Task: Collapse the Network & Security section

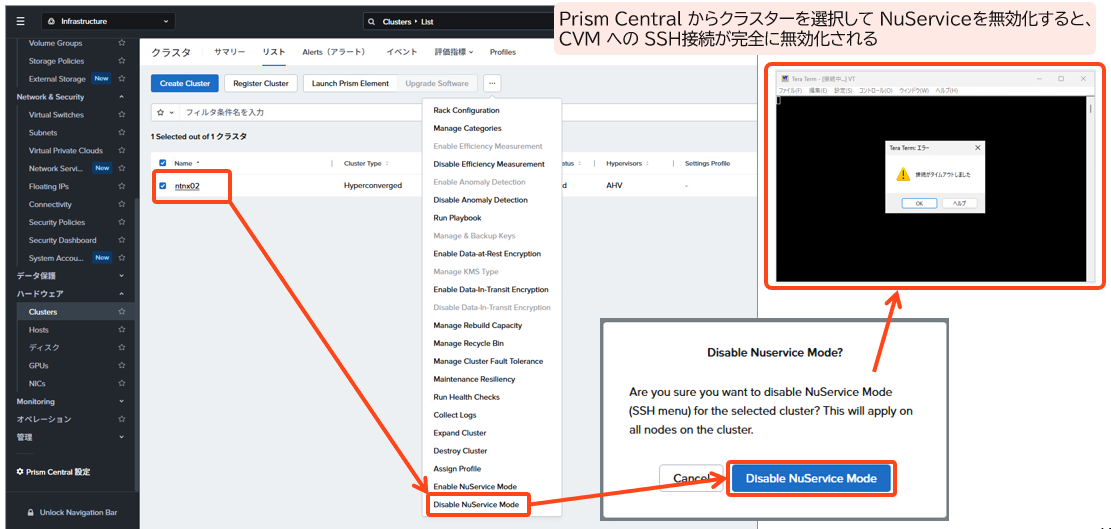Action: click(x=121, y=97)
